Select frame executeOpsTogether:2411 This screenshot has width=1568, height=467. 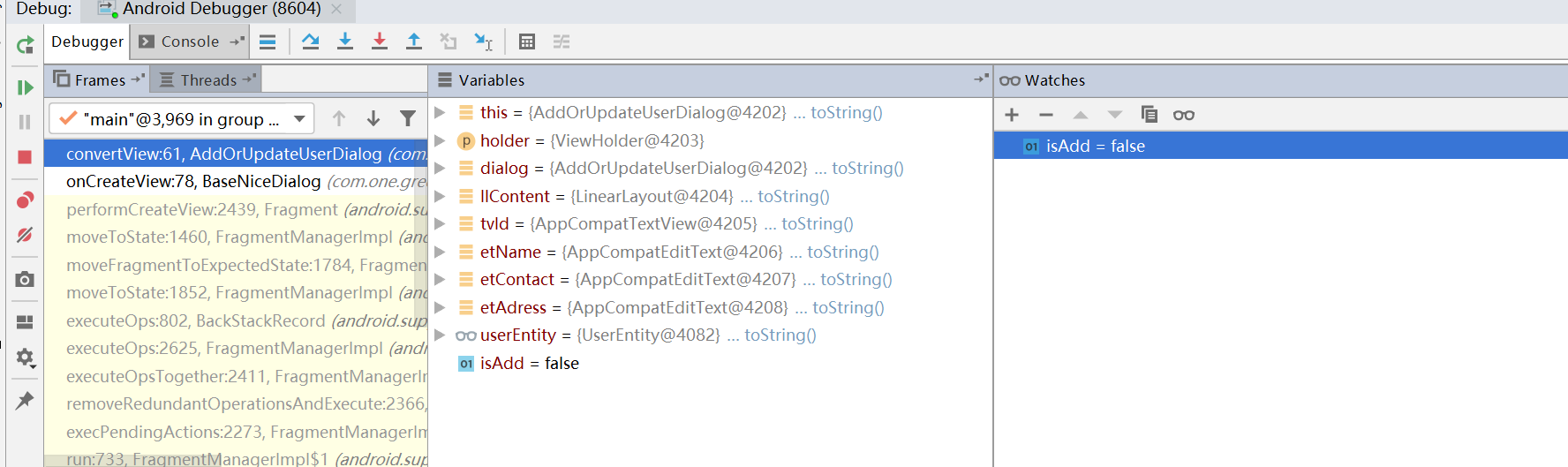236,376
